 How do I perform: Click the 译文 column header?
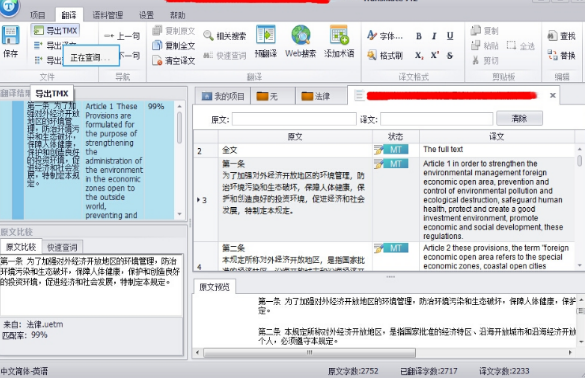[497, 137]
